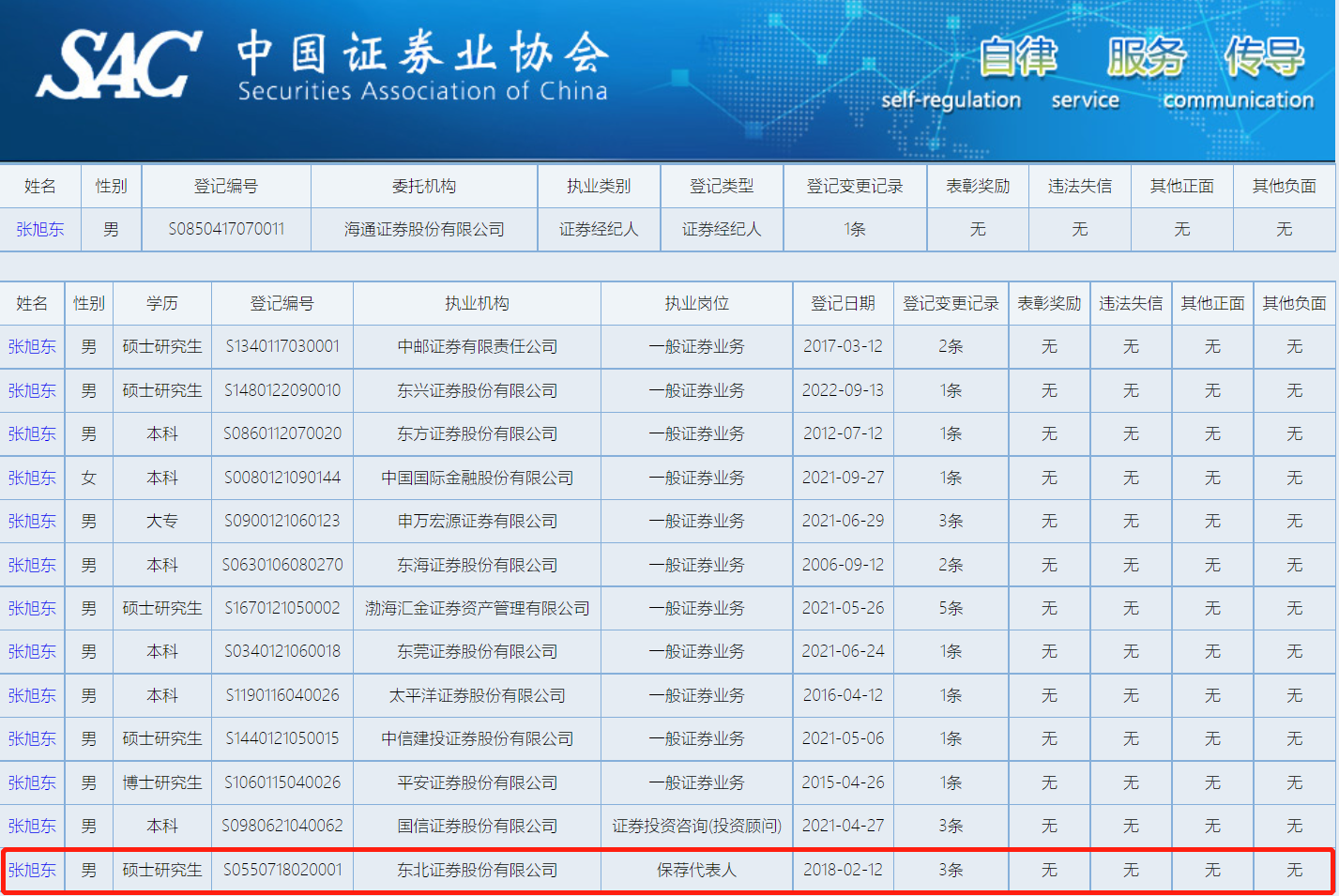Click the 服务 service banner text
Screen dimensions: 1339x896
coord(1146,56)
